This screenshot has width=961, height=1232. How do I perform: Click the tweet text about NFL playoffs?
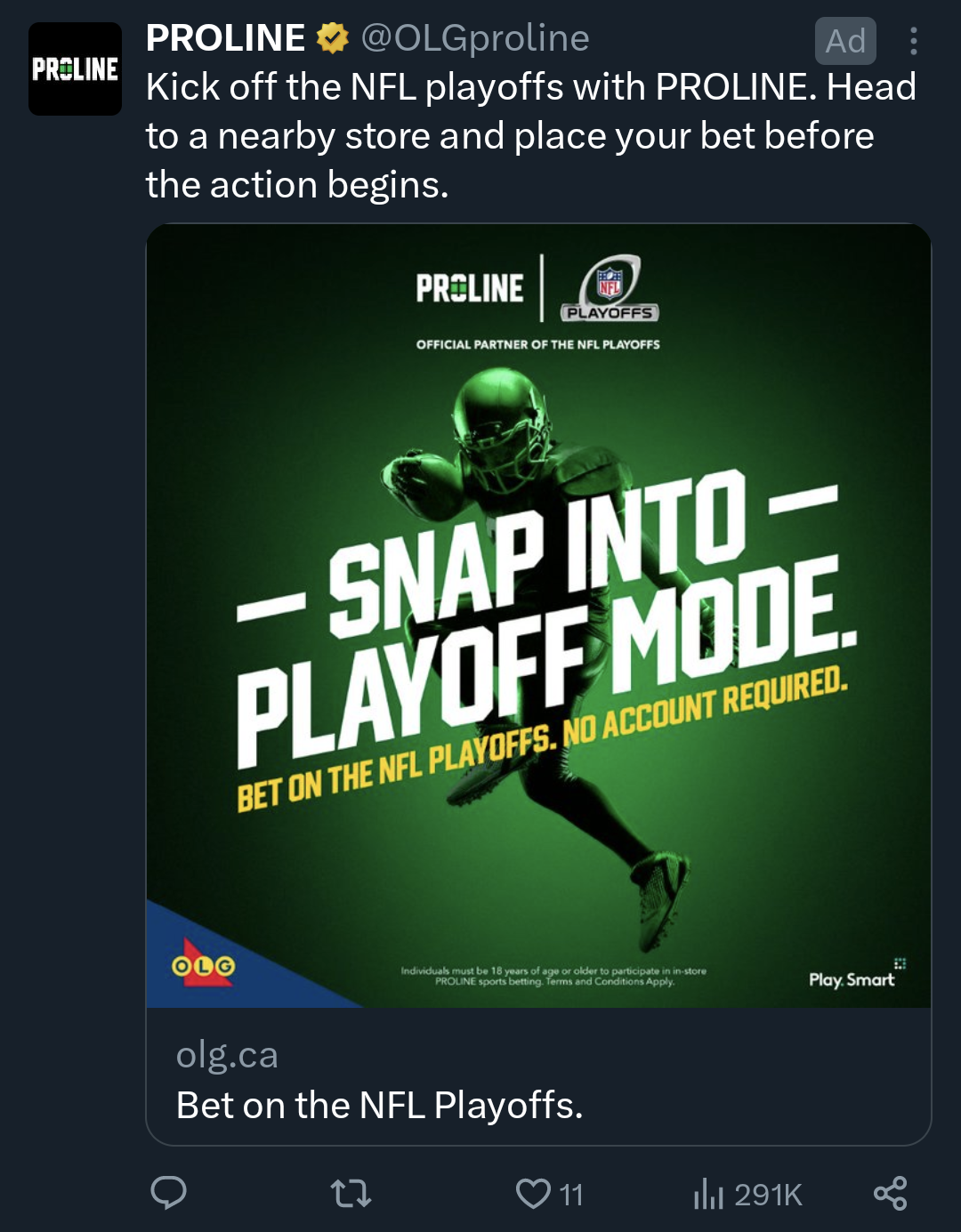(x=530, y=136)
